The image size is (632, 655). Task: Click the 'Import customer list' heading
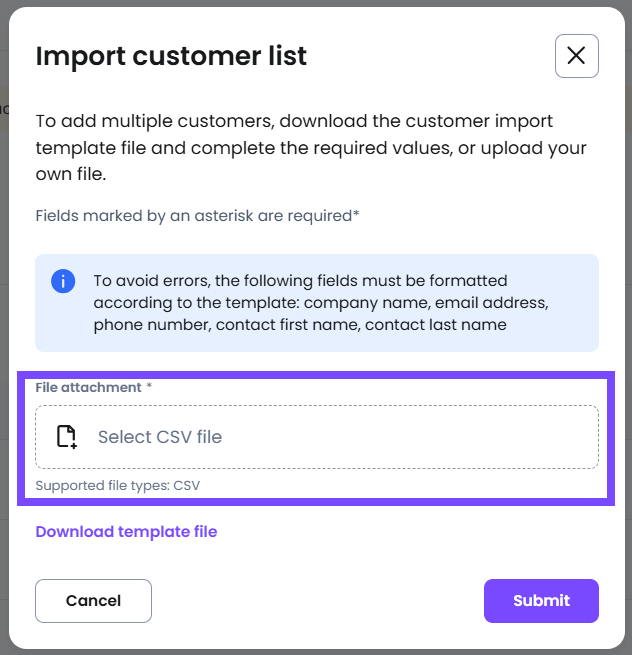(171, 56)
